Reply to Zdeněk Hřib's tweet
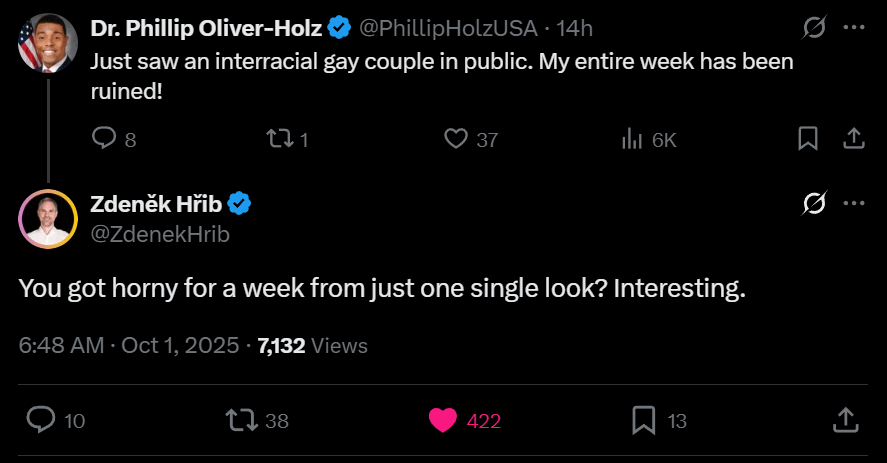 pyautogui.click(x=40, y=420)
